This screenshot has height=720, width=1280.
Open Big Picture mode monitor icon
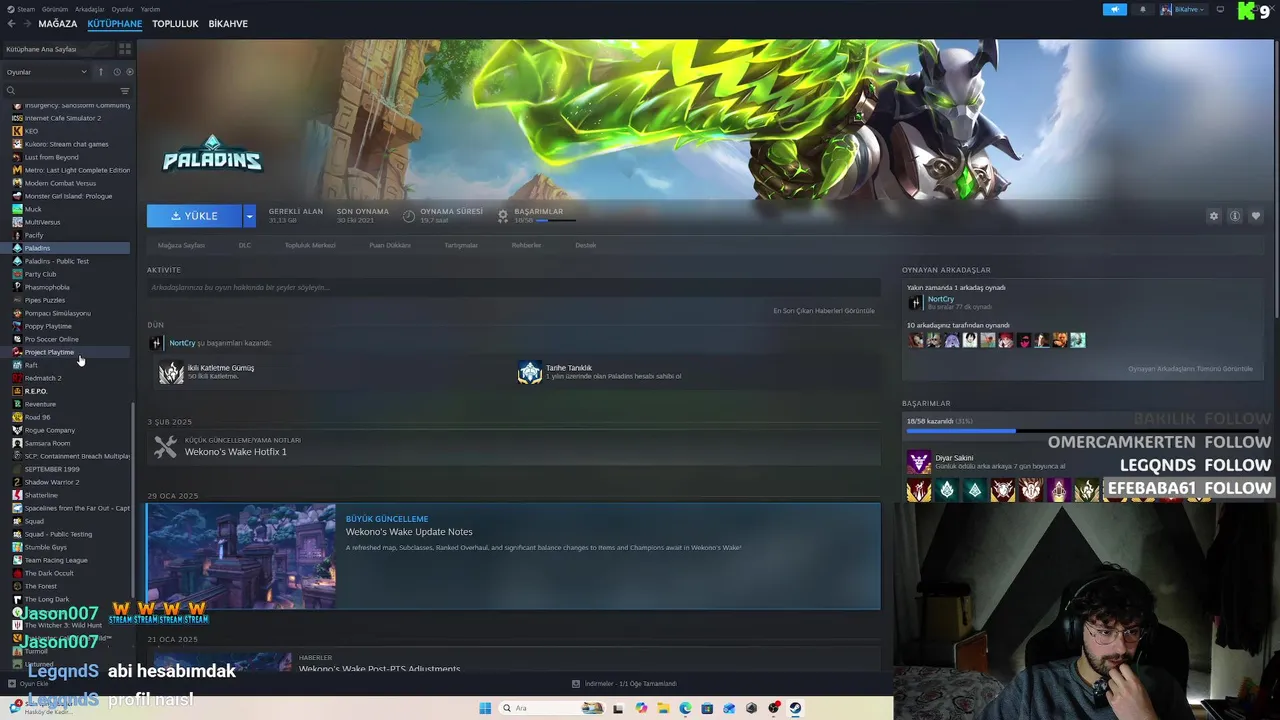coord(1220,9)
